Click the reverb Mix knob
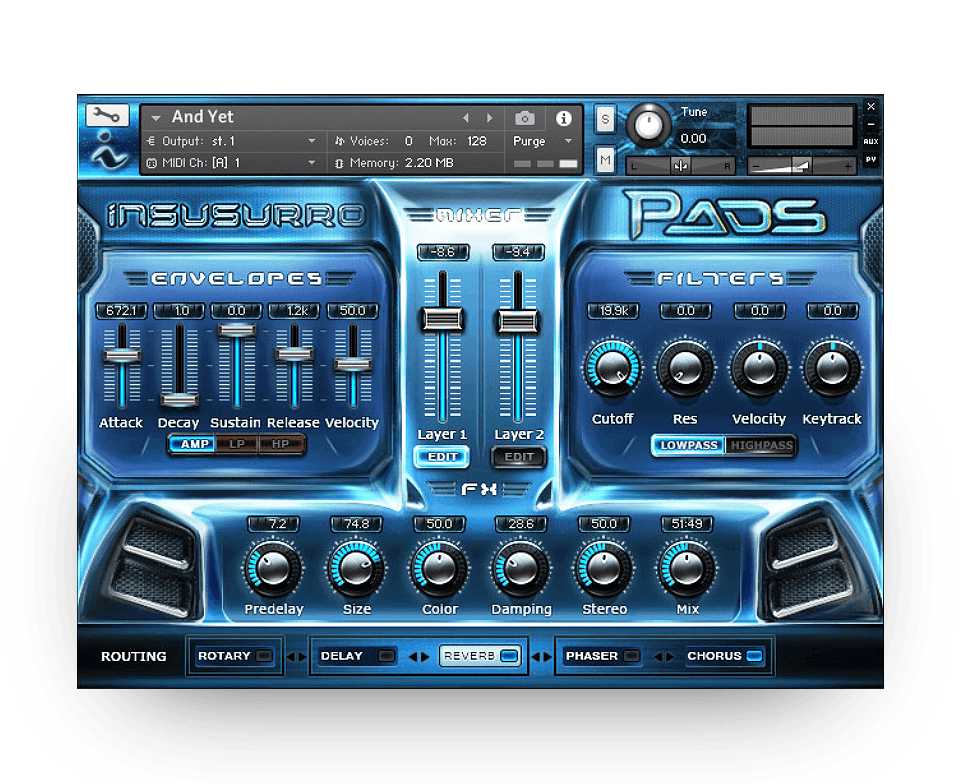The height and width of the screenshot is (784, 961). [687, 569]
